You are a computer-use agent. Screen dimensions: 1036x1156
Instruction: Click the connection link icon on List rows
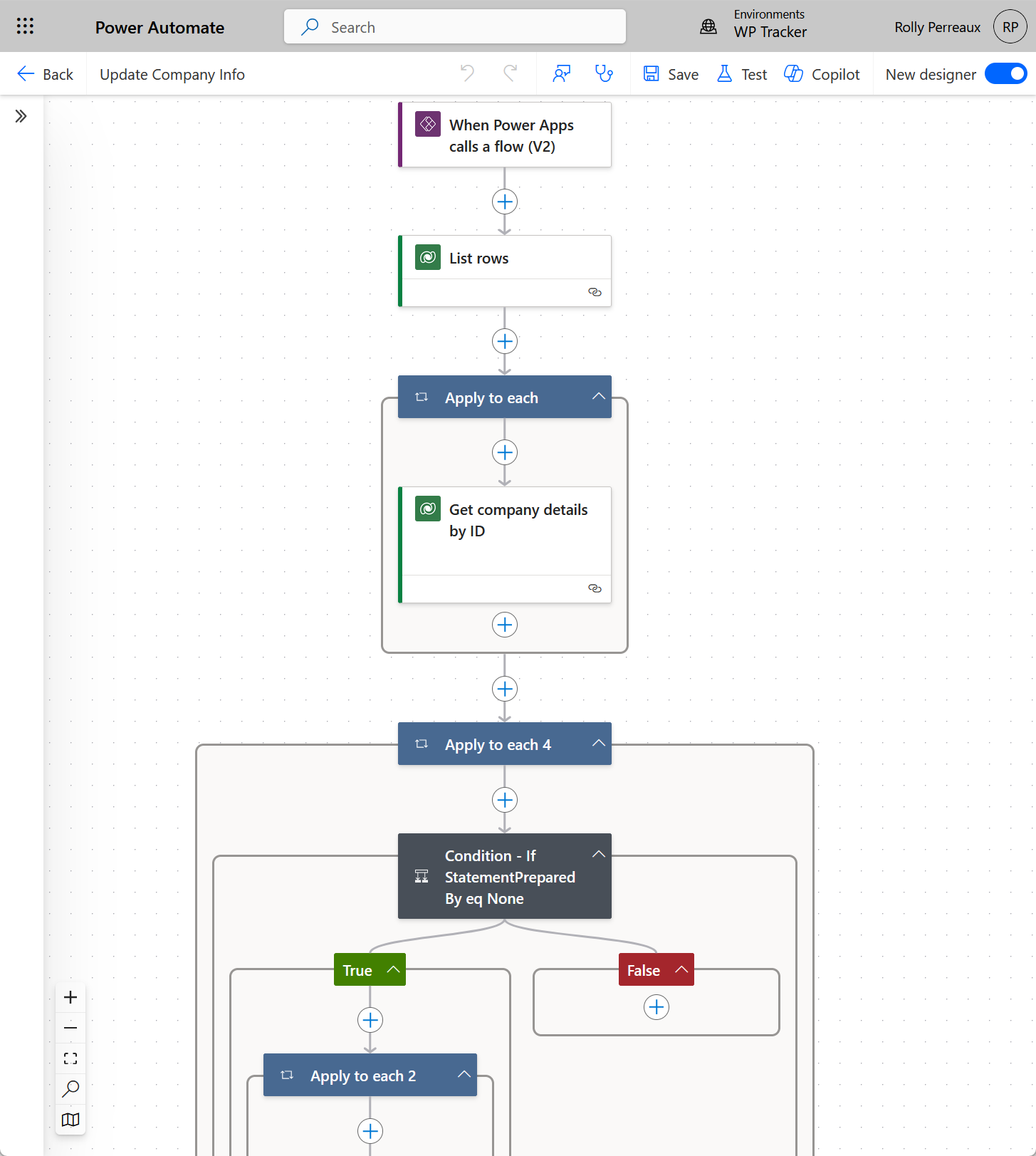[595, 292]
